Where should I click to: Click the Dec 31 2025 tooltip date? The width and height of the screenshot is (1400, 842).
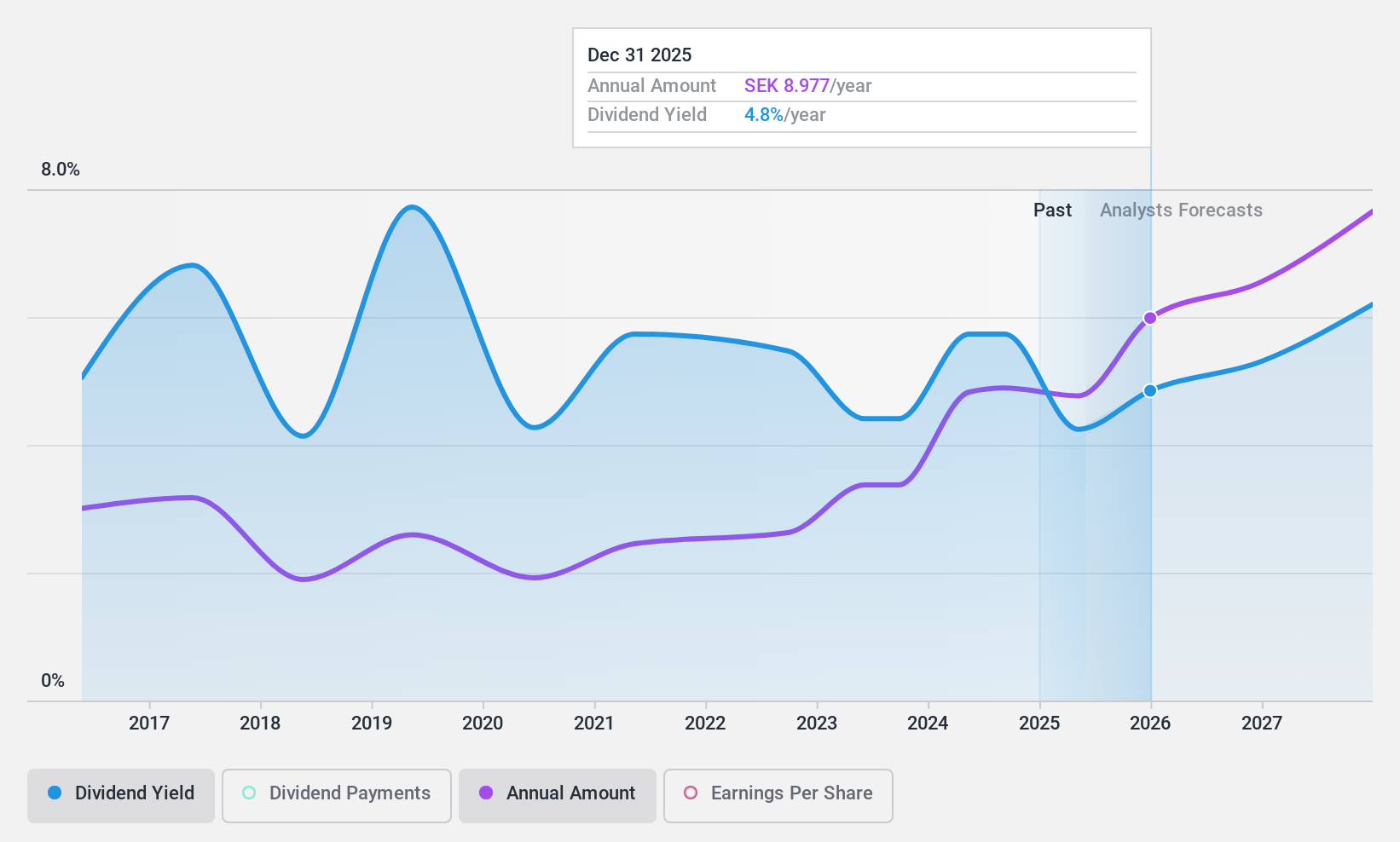pyautogui.click(x=639, y=55)
